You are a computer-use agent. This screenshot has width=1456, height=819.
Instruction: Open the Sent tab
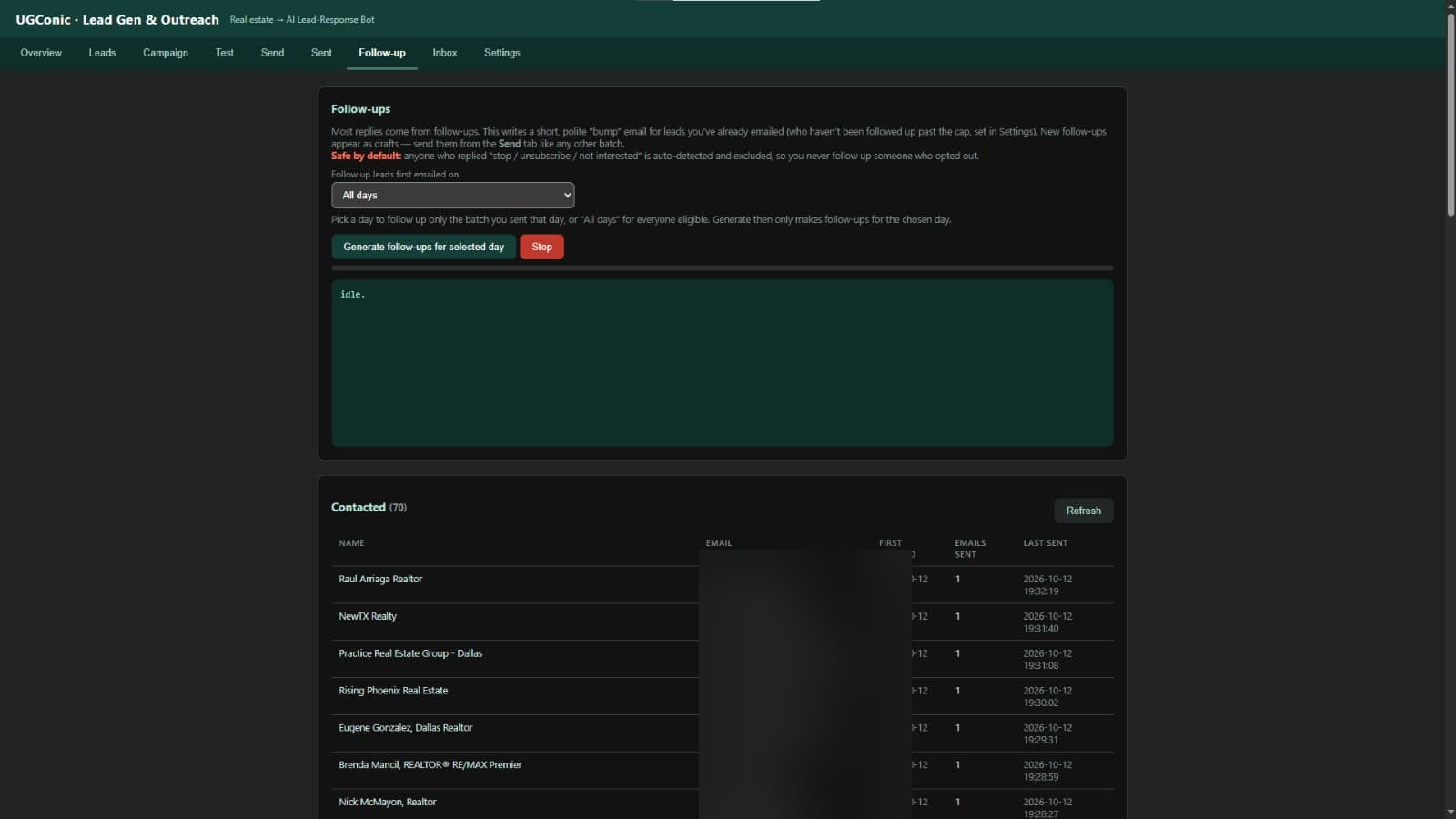[321, 53]
